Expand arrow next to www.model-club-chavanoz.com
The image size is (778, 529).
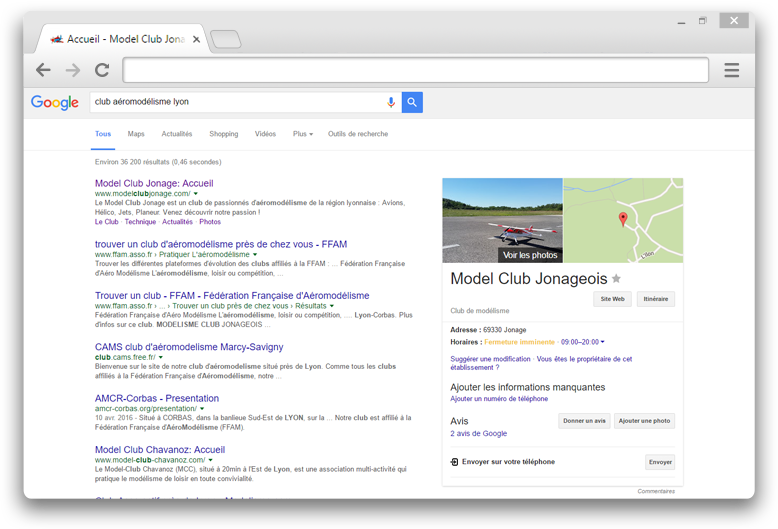click(x=210, y=460)
